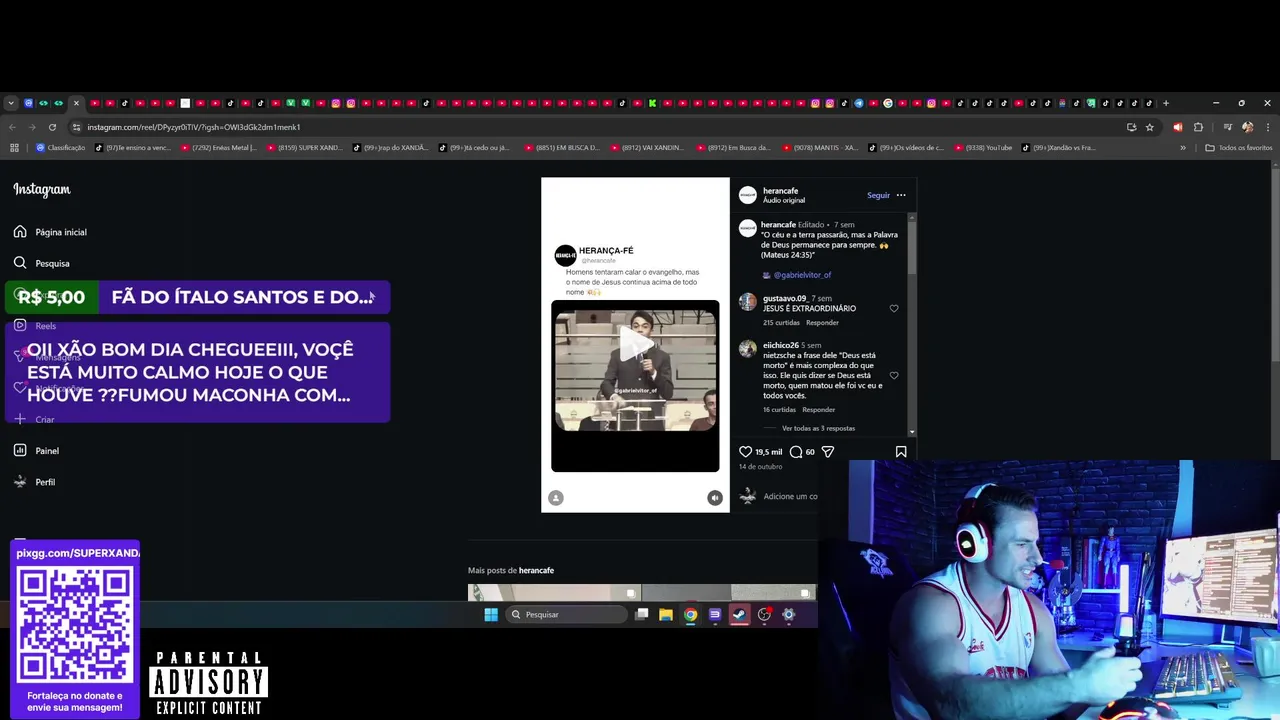
Task: Open more options three dots menu
Action: point(901,195)
